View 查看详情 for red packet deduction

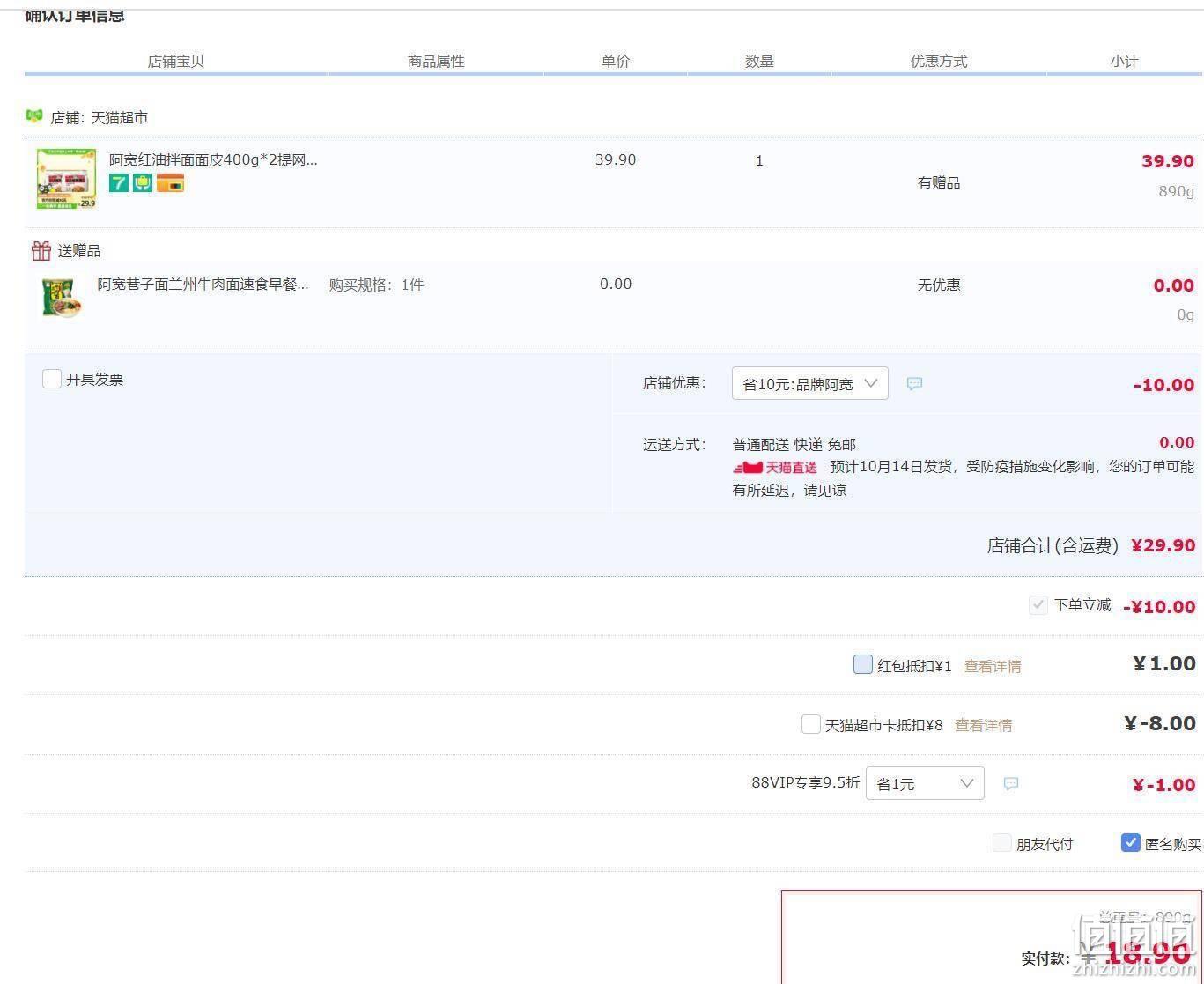click(993, 666)
